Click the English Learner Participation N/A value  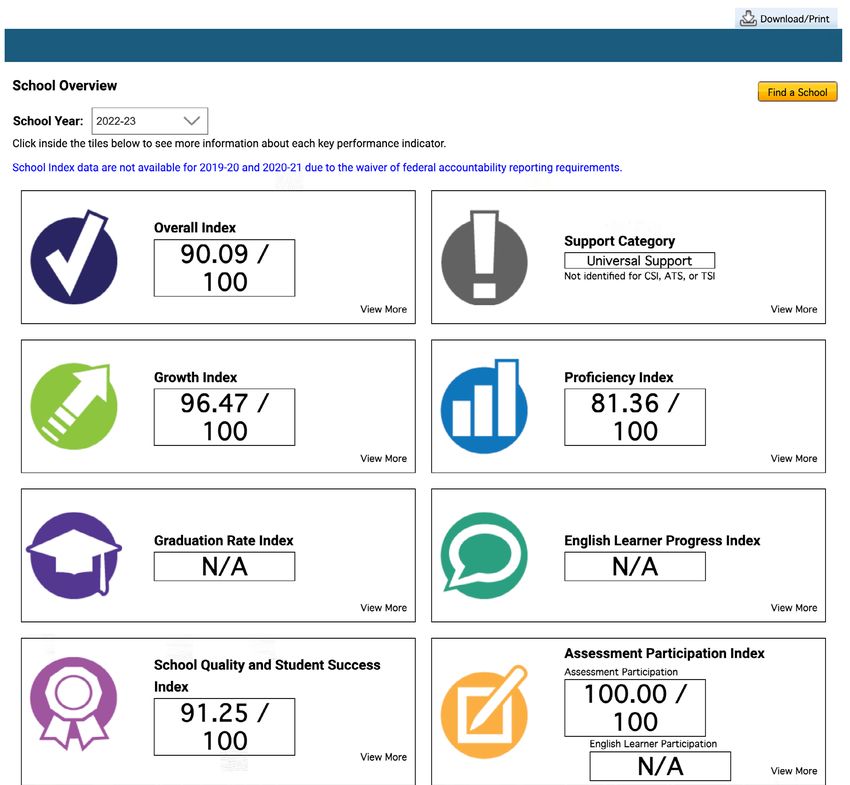pyautogui.click(x=660, y=766)
